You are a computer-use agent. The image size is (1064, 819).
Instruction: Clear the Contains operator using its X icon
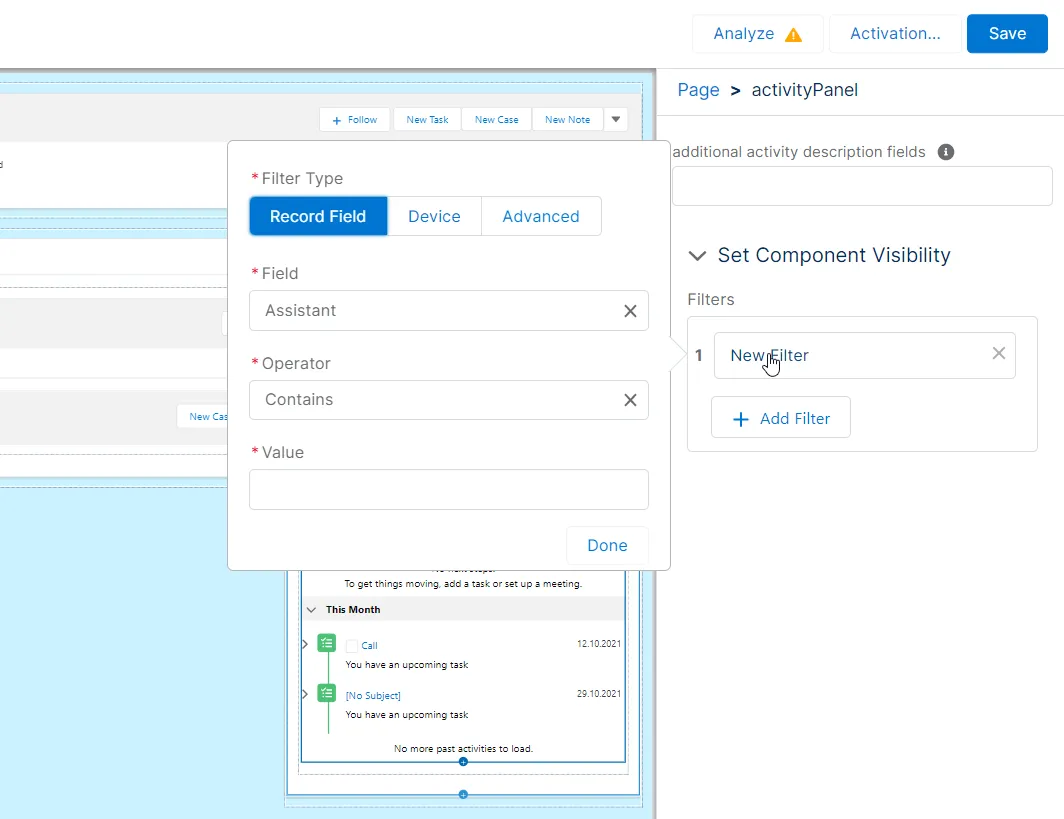630,399
